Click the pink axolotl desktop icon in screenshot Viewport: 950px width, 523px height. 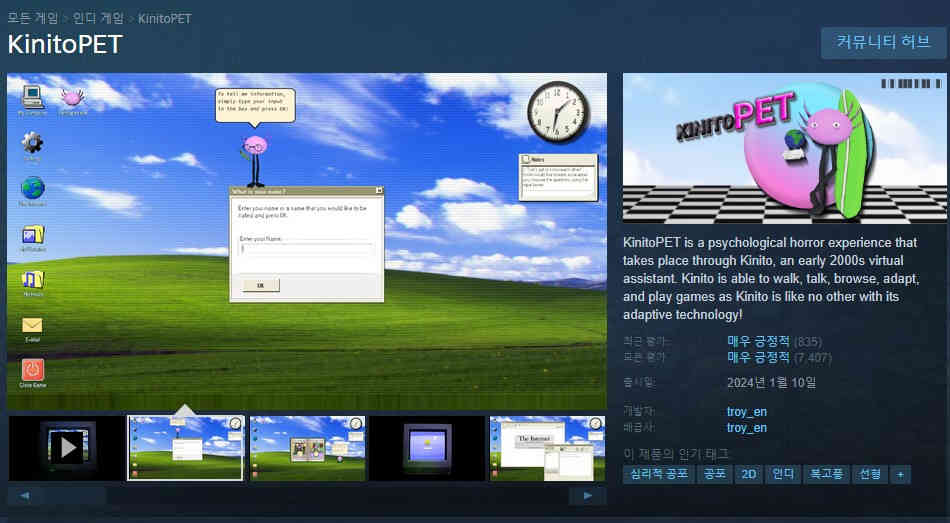point(73,100)
